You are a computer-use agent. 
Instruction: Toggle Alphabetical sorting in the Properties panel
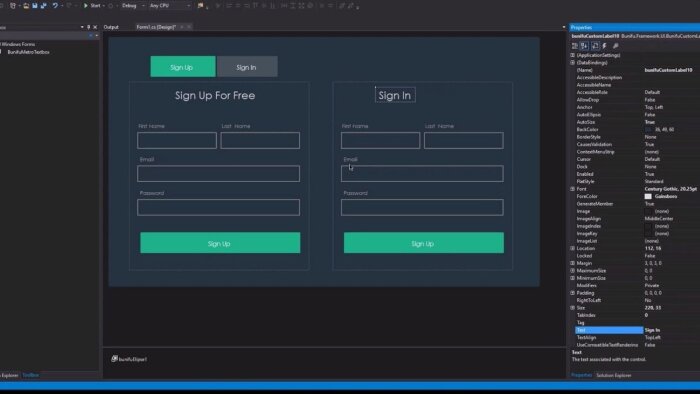click(584, 46)
